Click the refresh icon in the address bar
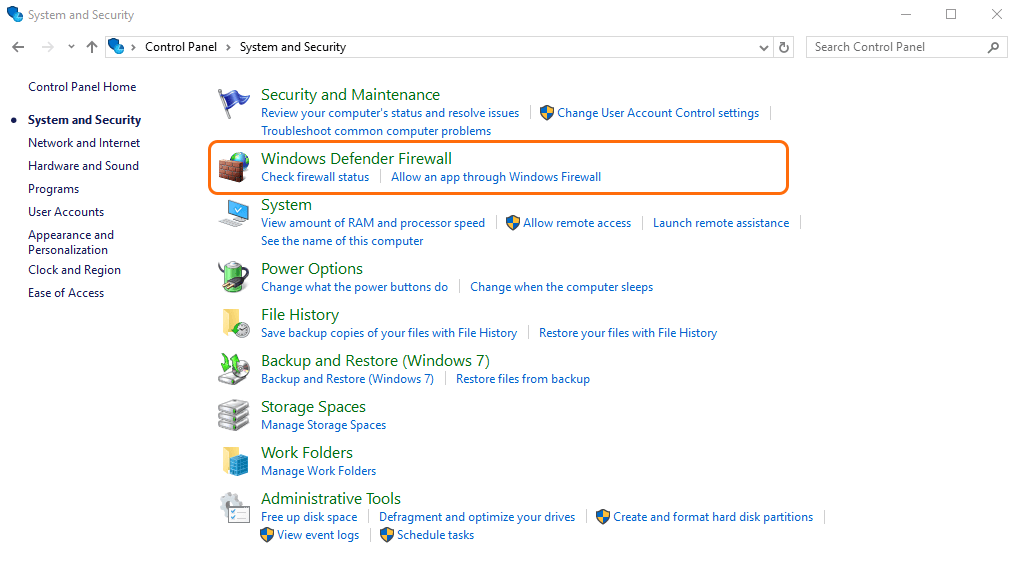The height and width of the screenshot is (576, 1018). coord(782,46)
